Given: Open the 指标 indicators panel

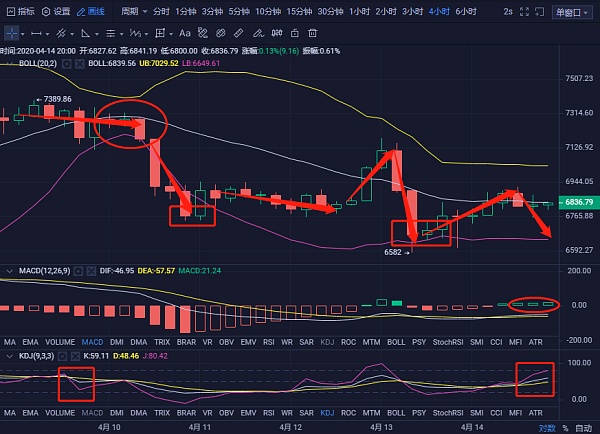Looking at the screenshot, I should [x=21, y=12].
